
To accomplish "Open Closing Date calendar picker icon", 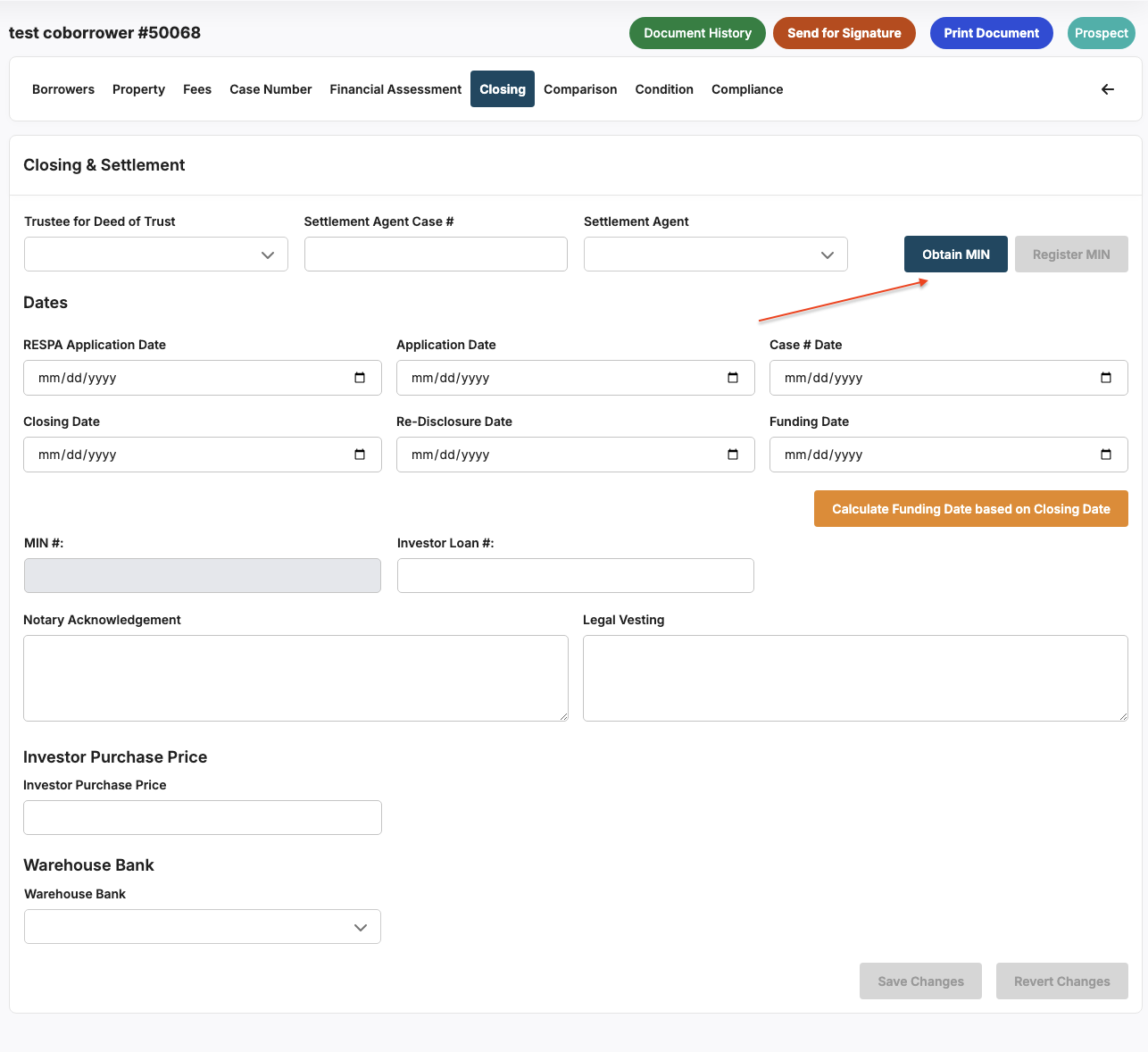I will [x=360, y=455].
